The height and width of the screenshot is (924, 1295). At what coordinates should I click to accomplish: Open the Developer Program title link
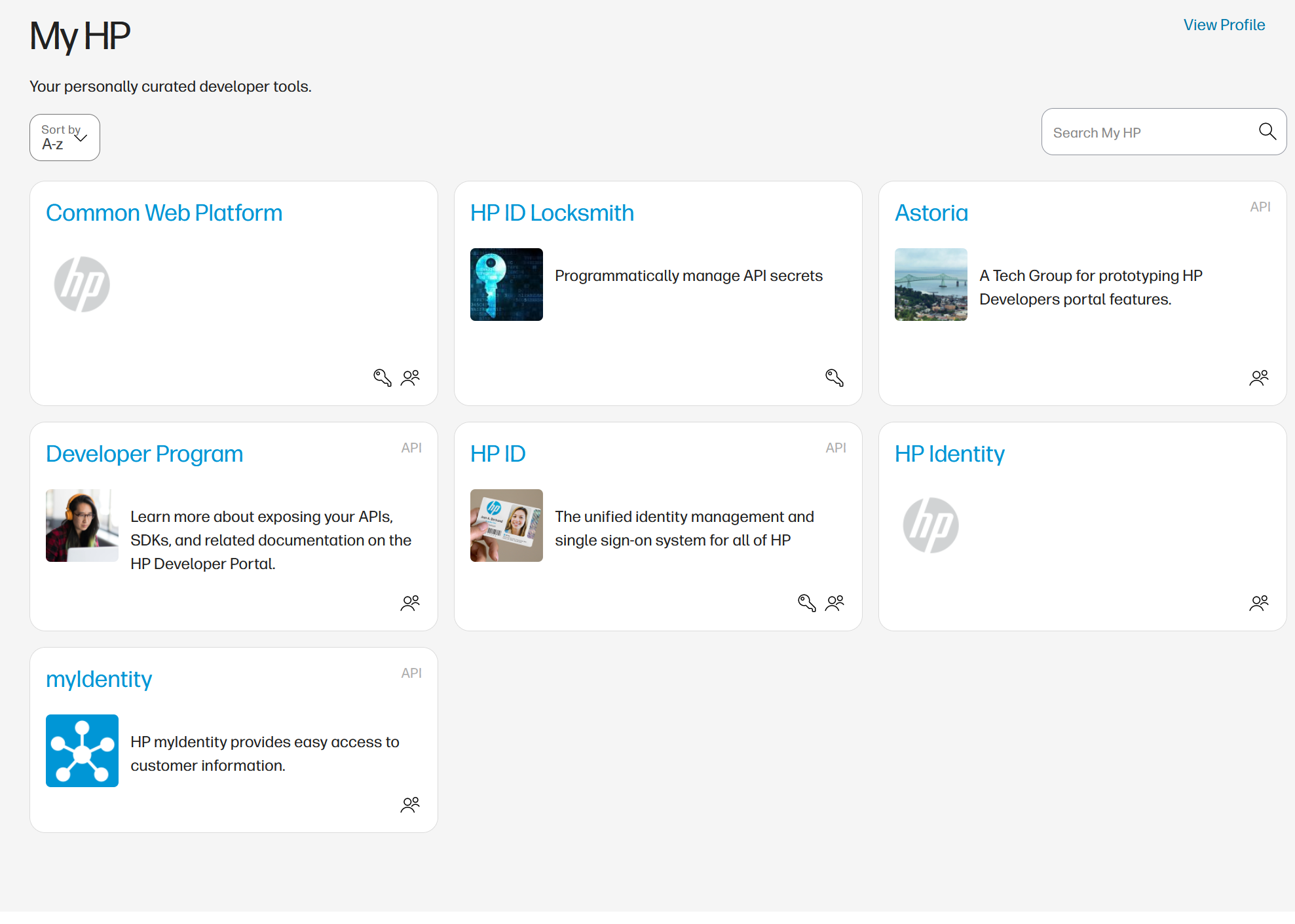tap(145, 454)
